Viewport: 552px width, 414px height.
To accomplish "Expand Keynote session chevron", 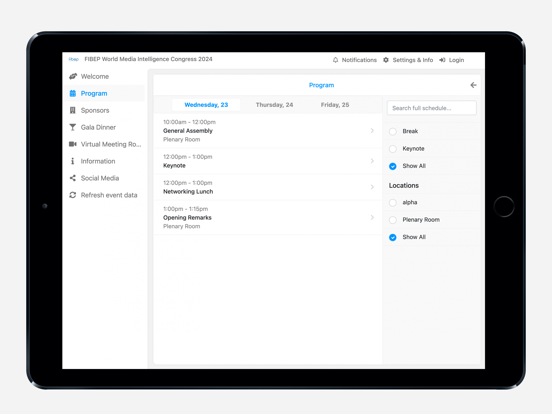I will 372,161.
